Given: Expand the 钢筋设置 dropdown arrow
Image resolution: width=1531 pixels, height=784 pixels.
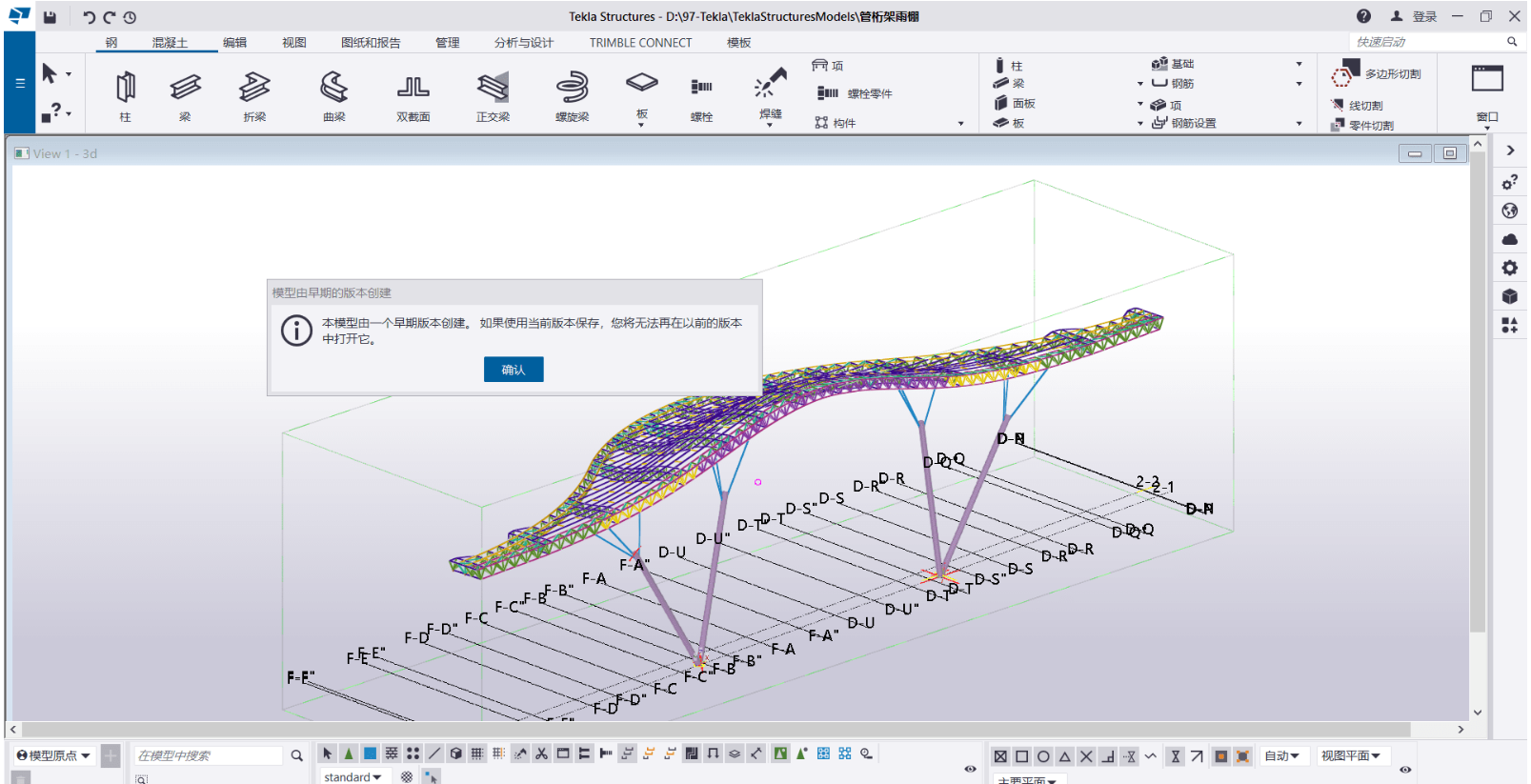Looking at the screenshot, I should tap(1299, 123).
